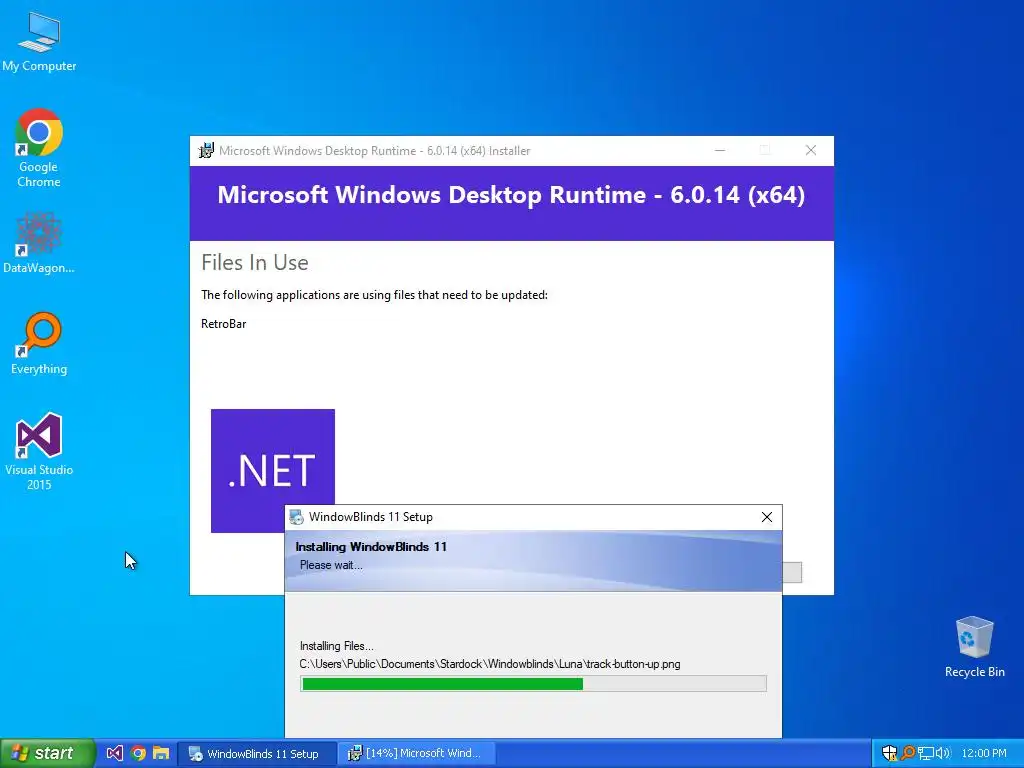Screen dimensions: 1024x768
Task: Click the WindowBlinds installation progress bar
Action: (x=533, y=684)
